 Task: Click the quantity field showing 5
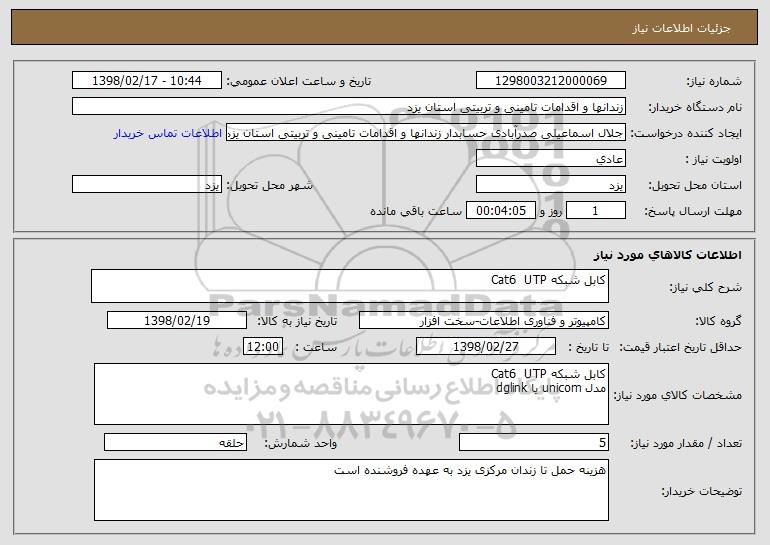point(534,442)
